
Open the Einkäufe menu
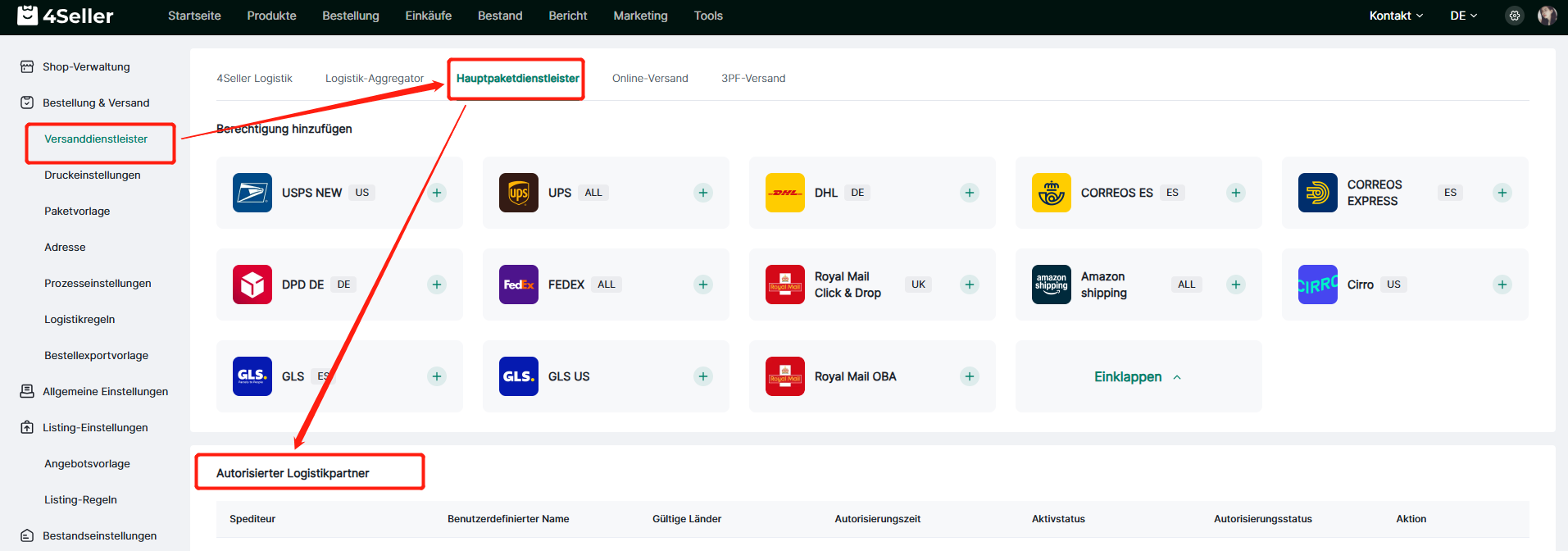(428, 16)
